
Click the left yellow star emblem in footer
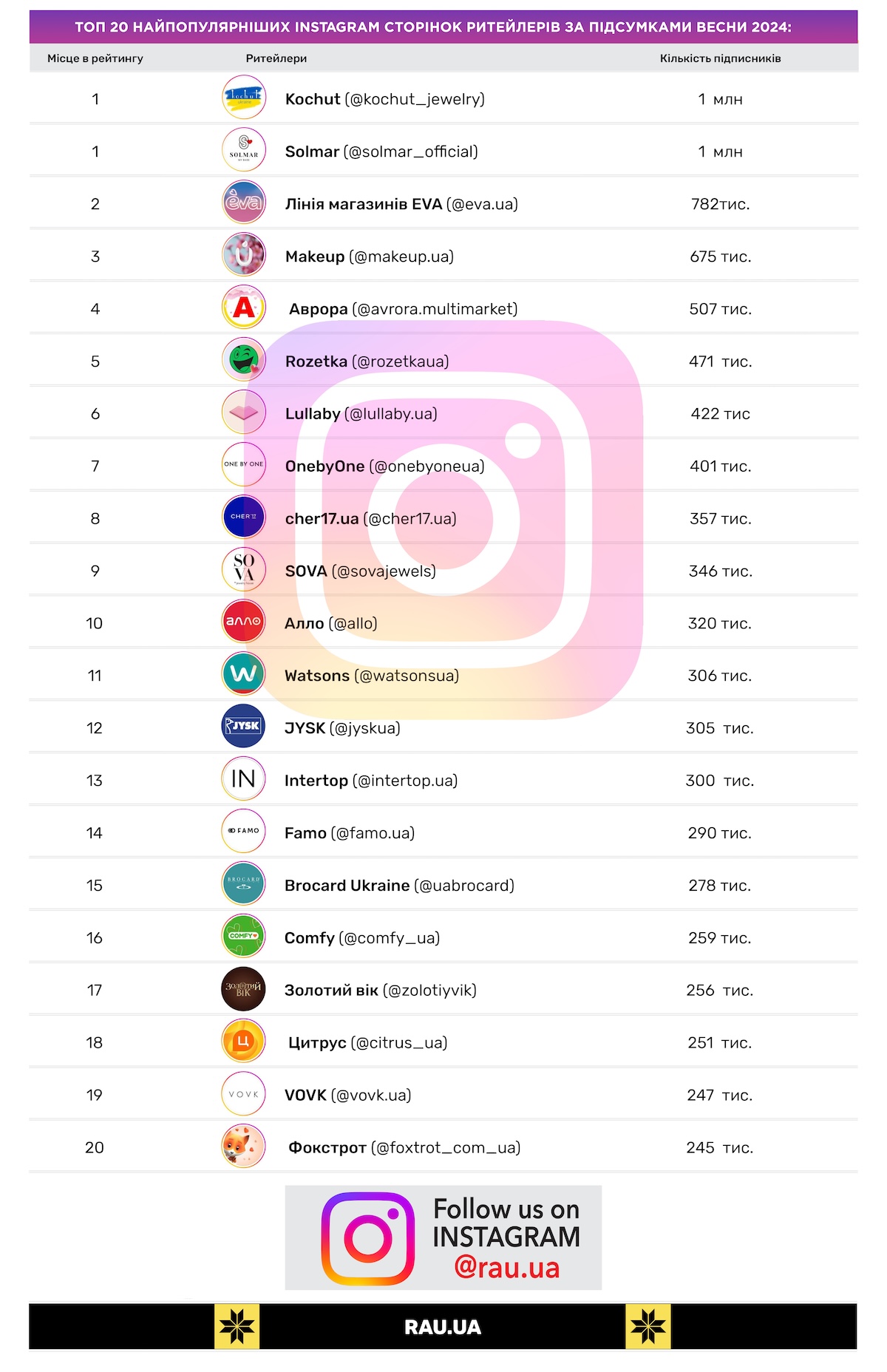pyautogui.click(x=237, y=1327)
